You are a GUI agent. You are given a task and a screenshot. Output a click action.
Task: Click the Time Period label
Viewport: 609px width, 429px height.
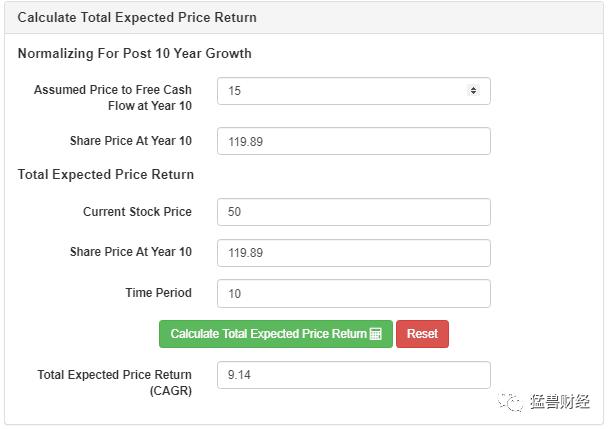[158, 293]
